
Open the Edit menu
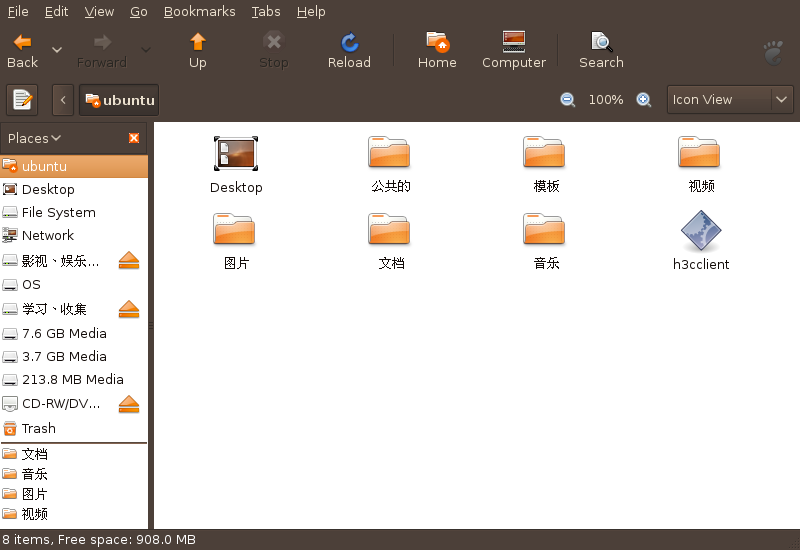[x=56, y=11]
